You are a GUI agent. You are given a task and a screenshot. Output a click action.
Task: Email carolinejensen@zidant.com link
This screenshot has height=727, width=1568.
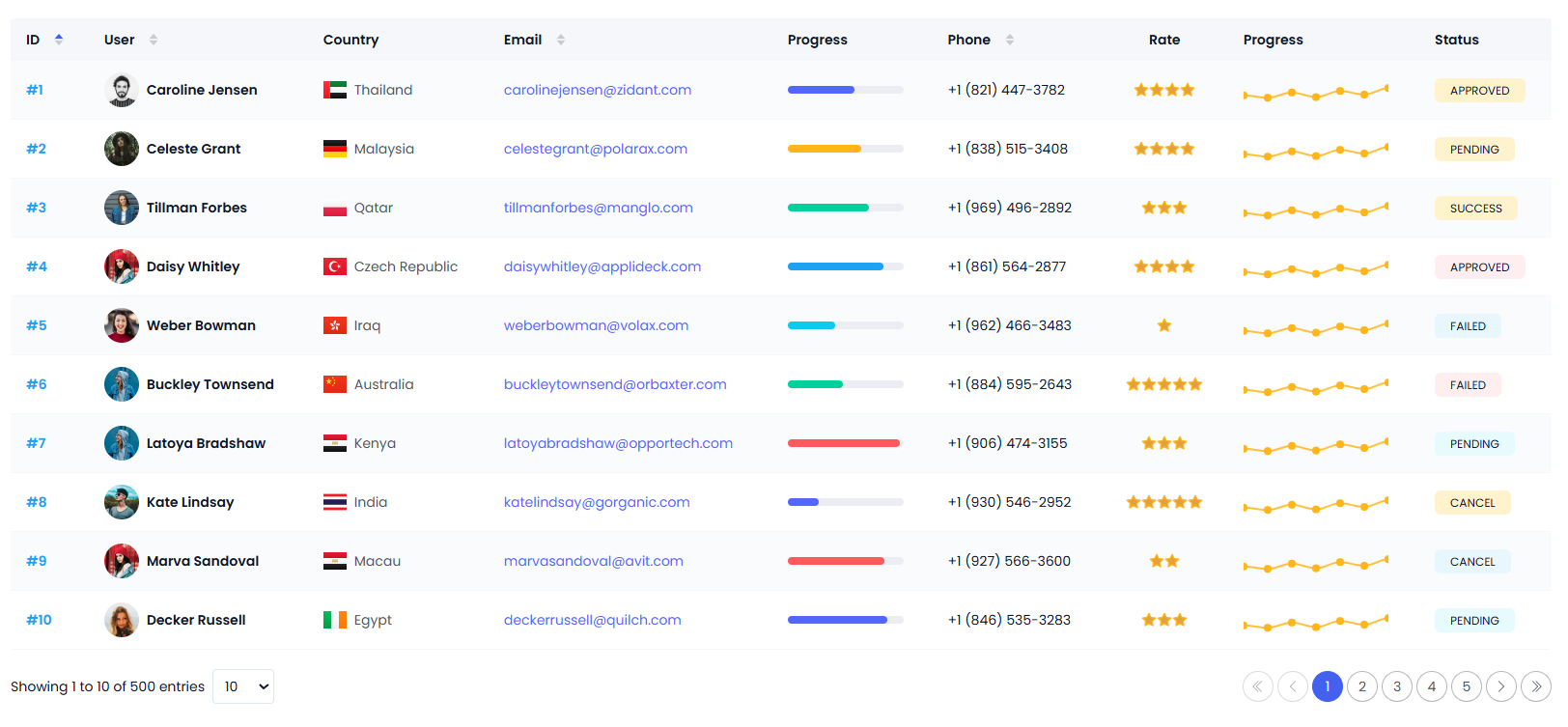(x=598, y=90)
